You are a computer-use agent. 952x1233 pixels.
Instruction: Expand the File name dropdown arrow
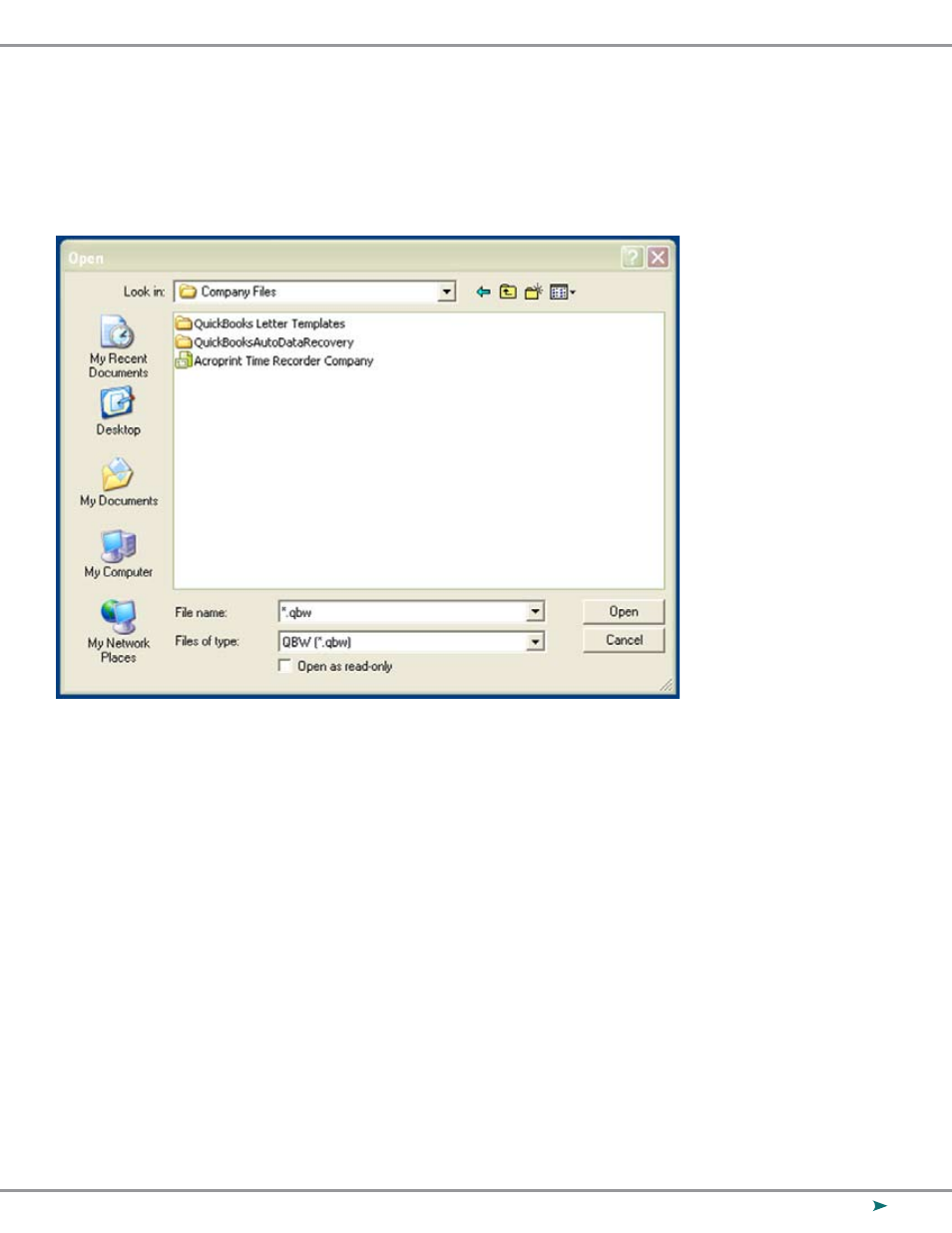[536, 612]
